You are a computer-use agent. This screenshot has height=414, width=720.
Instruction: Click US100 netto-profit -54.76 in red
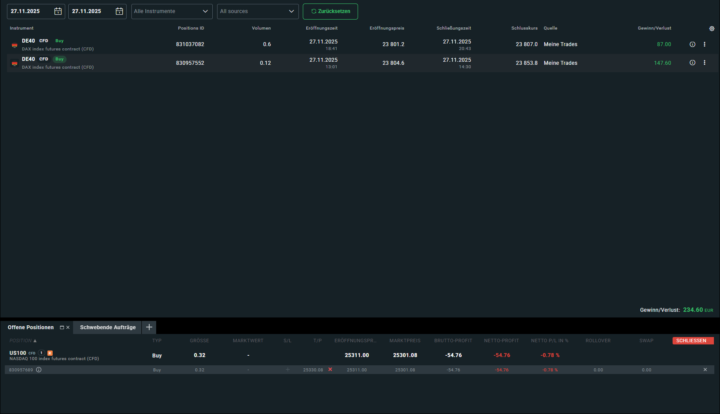pyautogui.click(x=502, y=355)
